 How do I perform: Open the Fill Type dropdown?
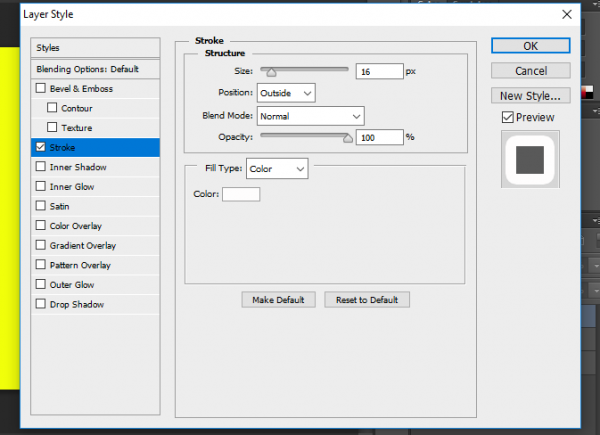pos(277,169)
